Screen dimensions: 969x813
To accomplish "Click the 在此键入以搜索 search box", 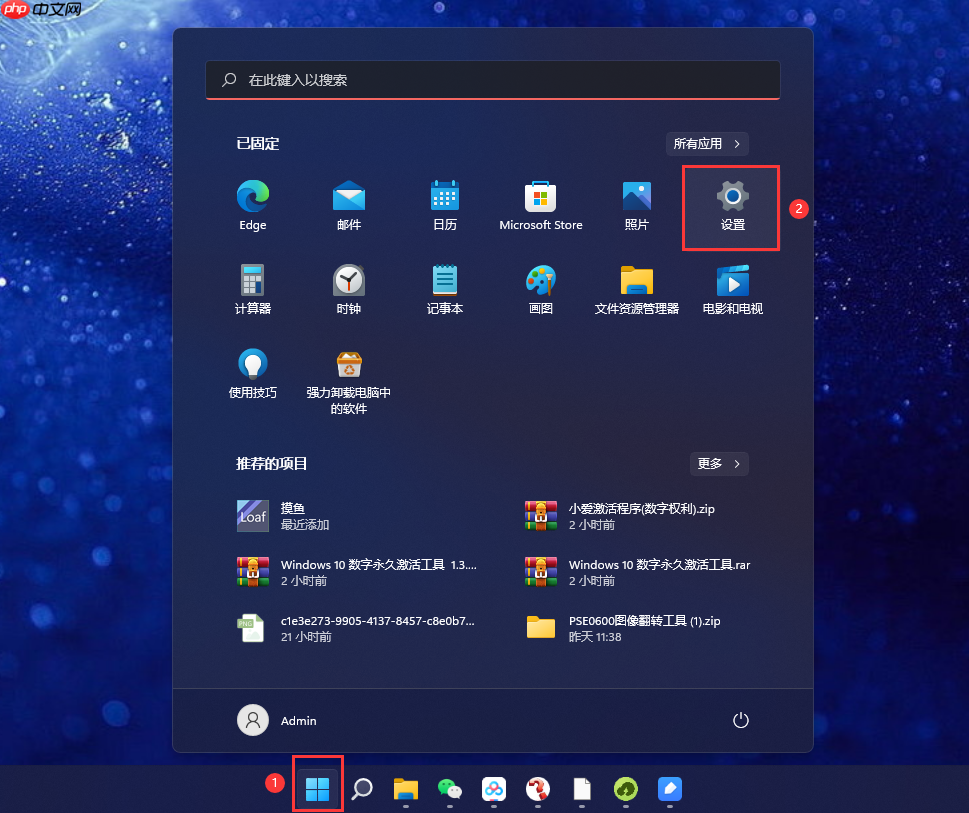I will (492, 80).
